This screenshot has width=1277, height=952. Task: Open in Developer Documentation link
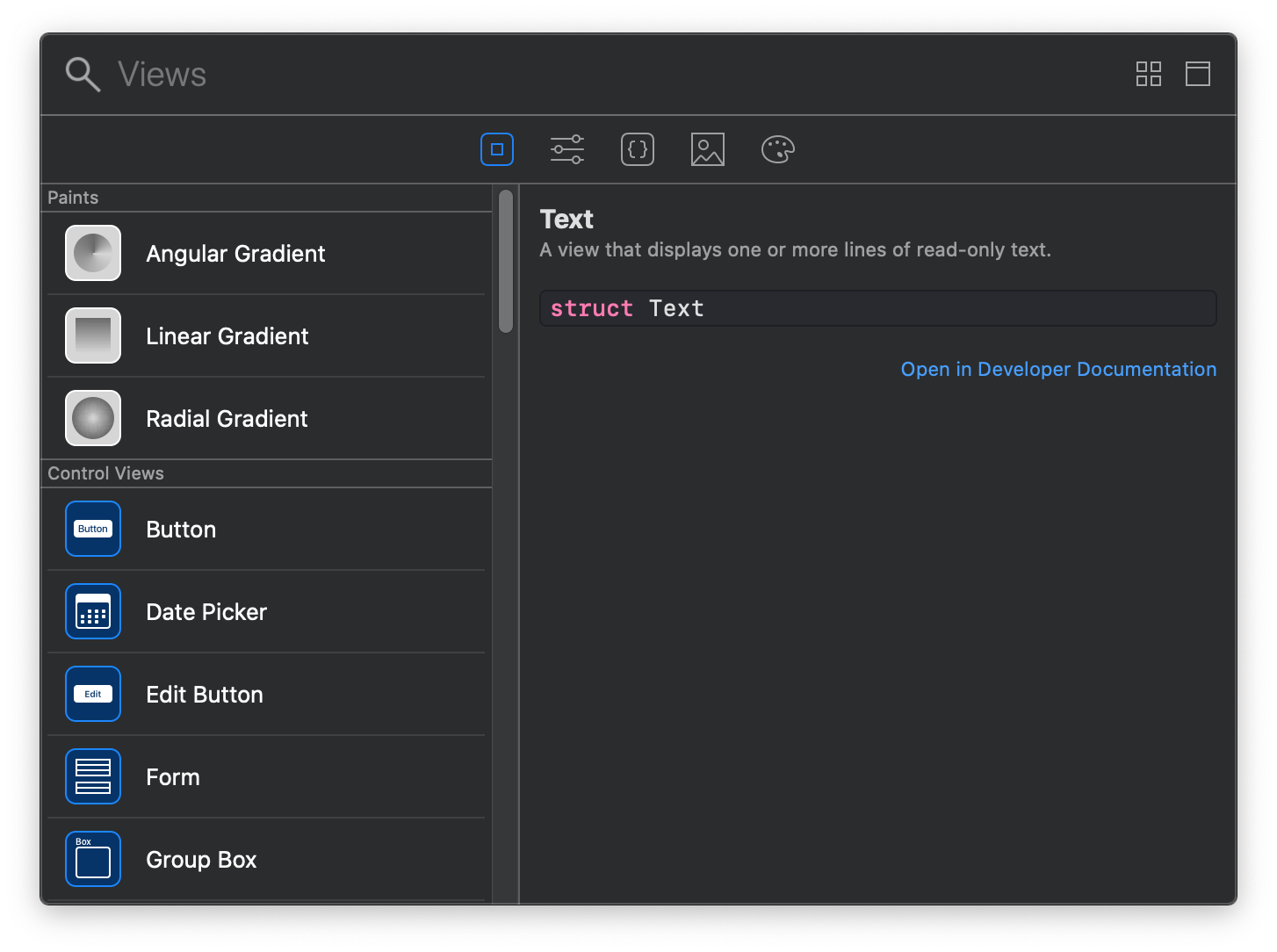click(x=1058, y=369)
